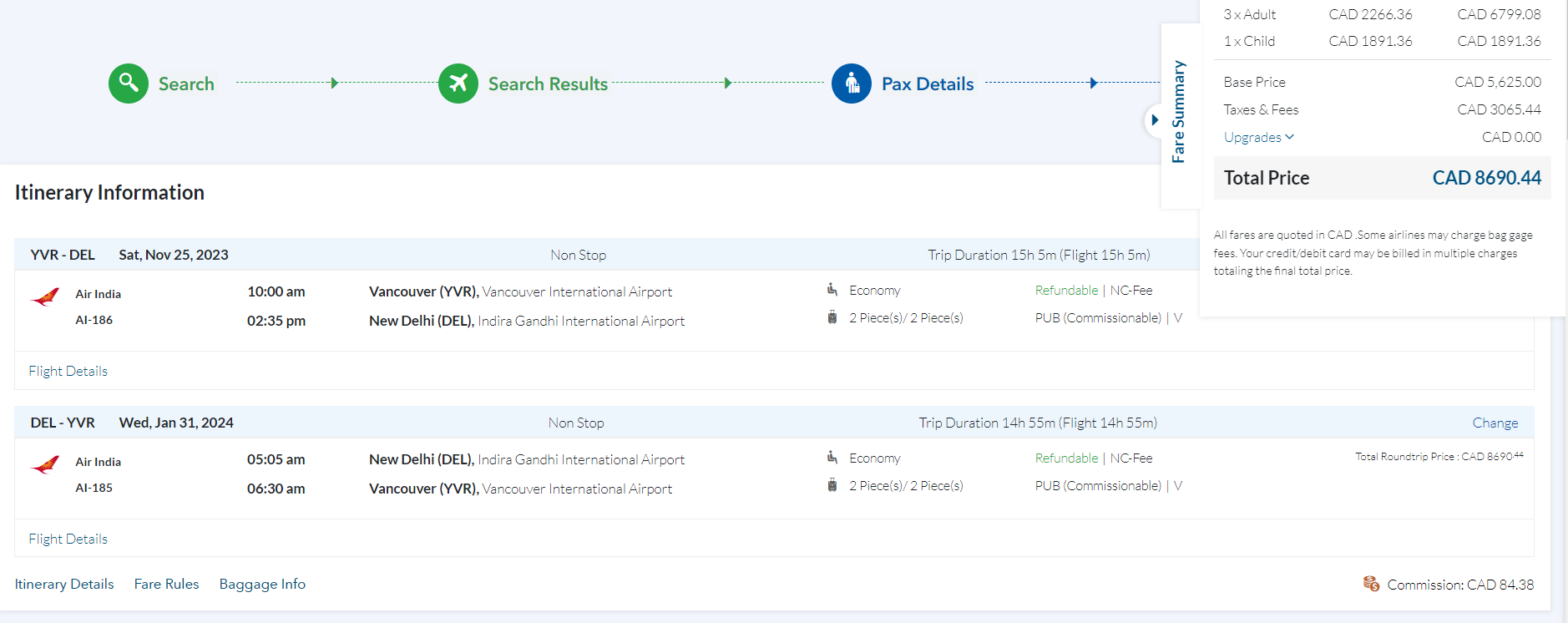
Task: Click the vertical Fare Summary tab label
Action: tap(1178, 111)
